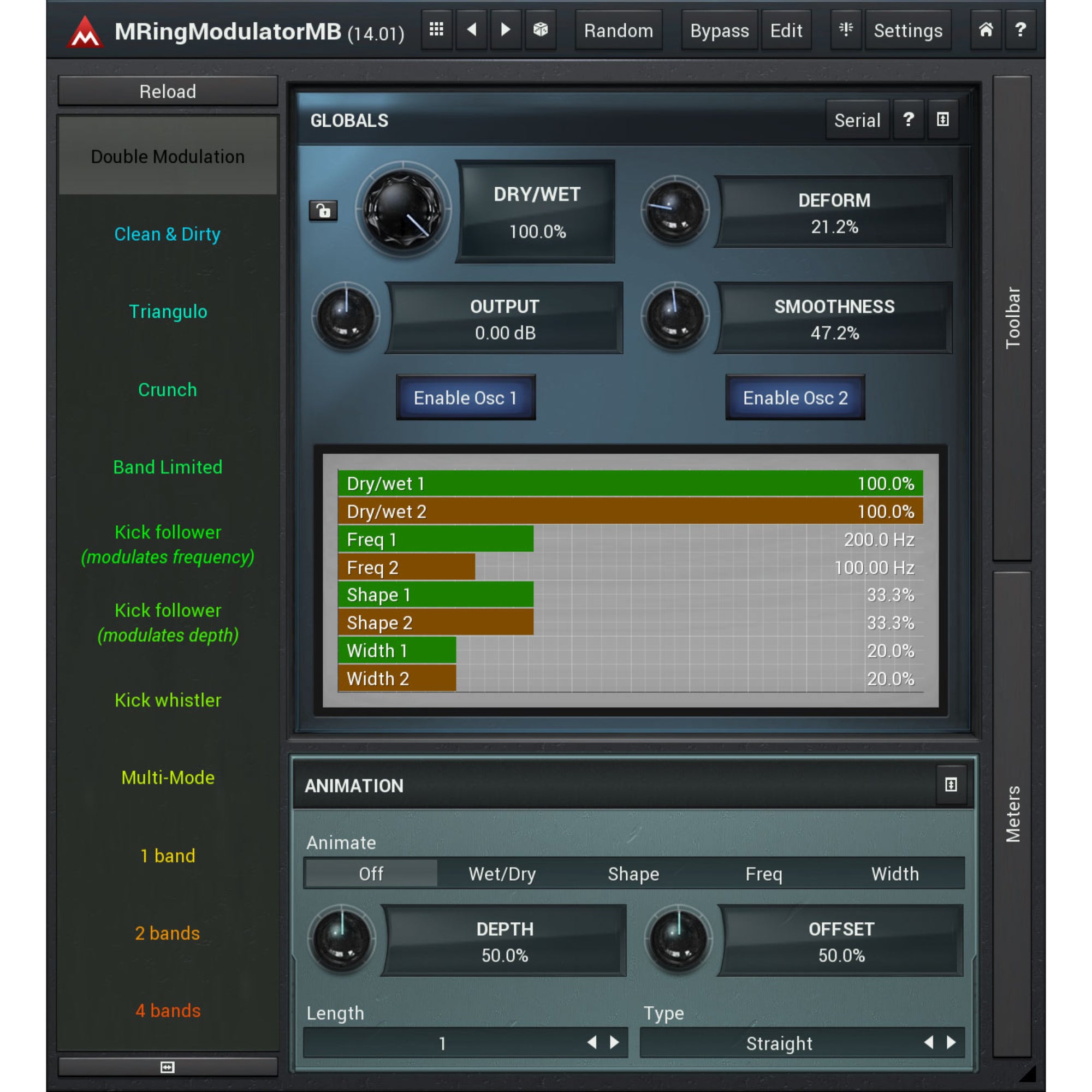Image resolution: width=1092 pixels, height=1092 pixels.
Task: Go to next preset arrow
Action: point(506,30)
